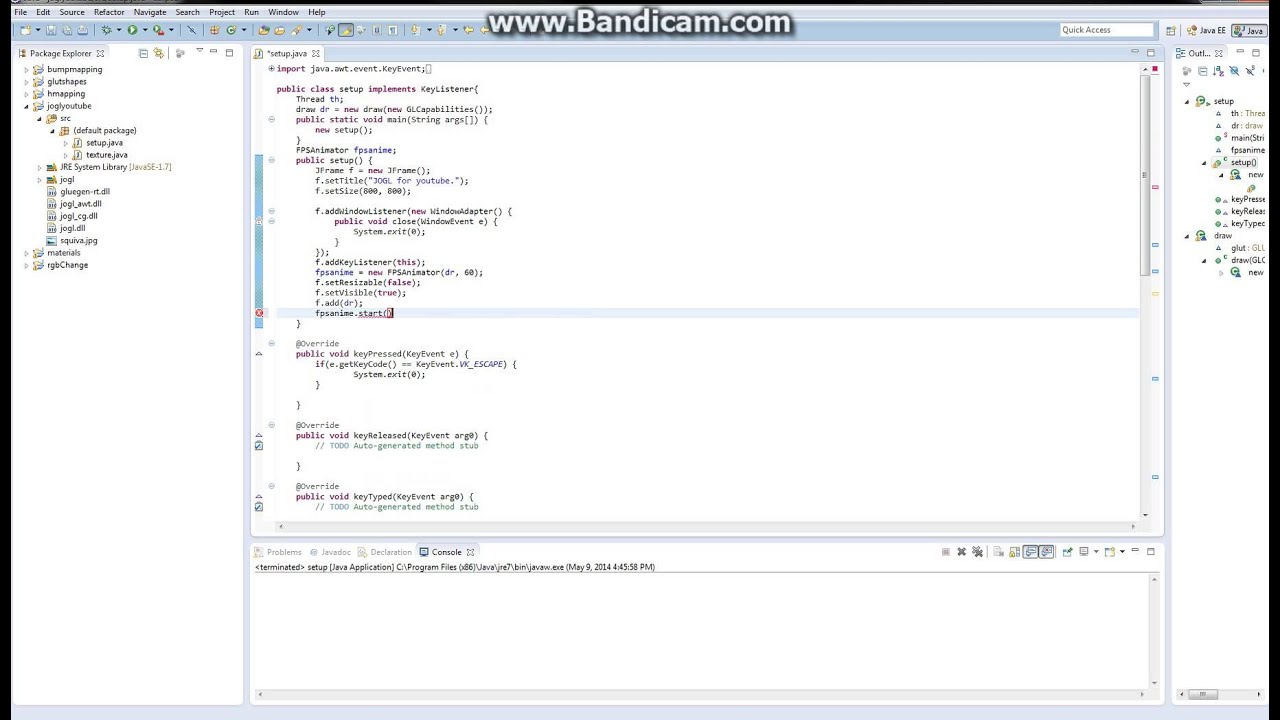Open the Refactor menu
The width and height of the screenshot is (1280, 720).
pyautogui.click(x=109, y=12)
